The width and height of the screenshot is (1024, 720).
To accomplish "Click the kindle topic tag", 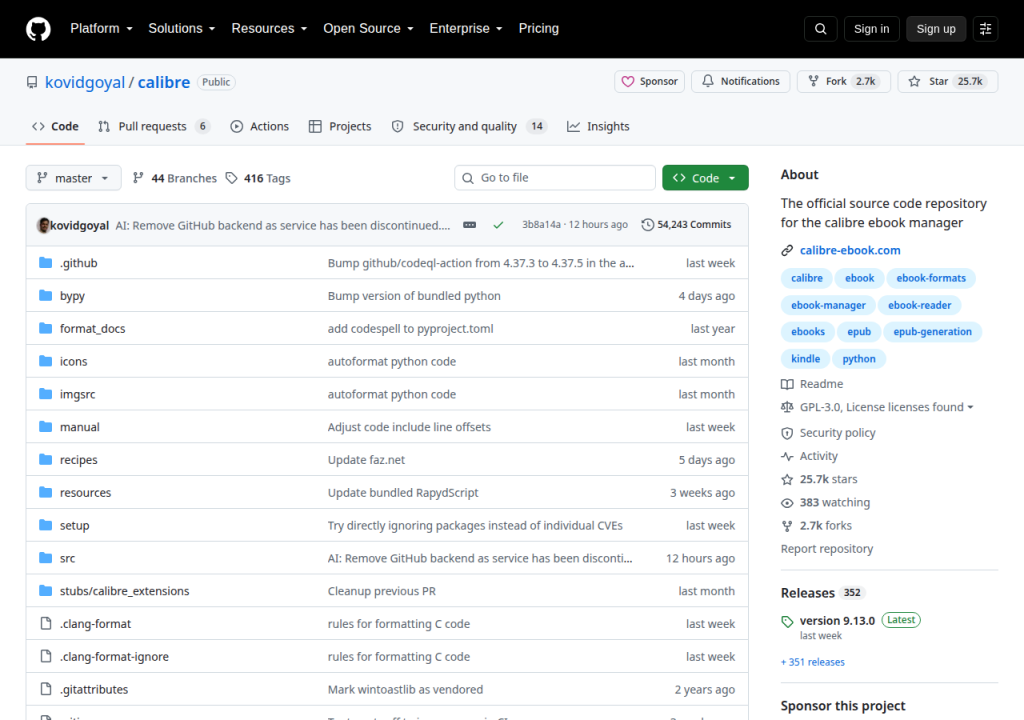I will [x=805, y=359].
